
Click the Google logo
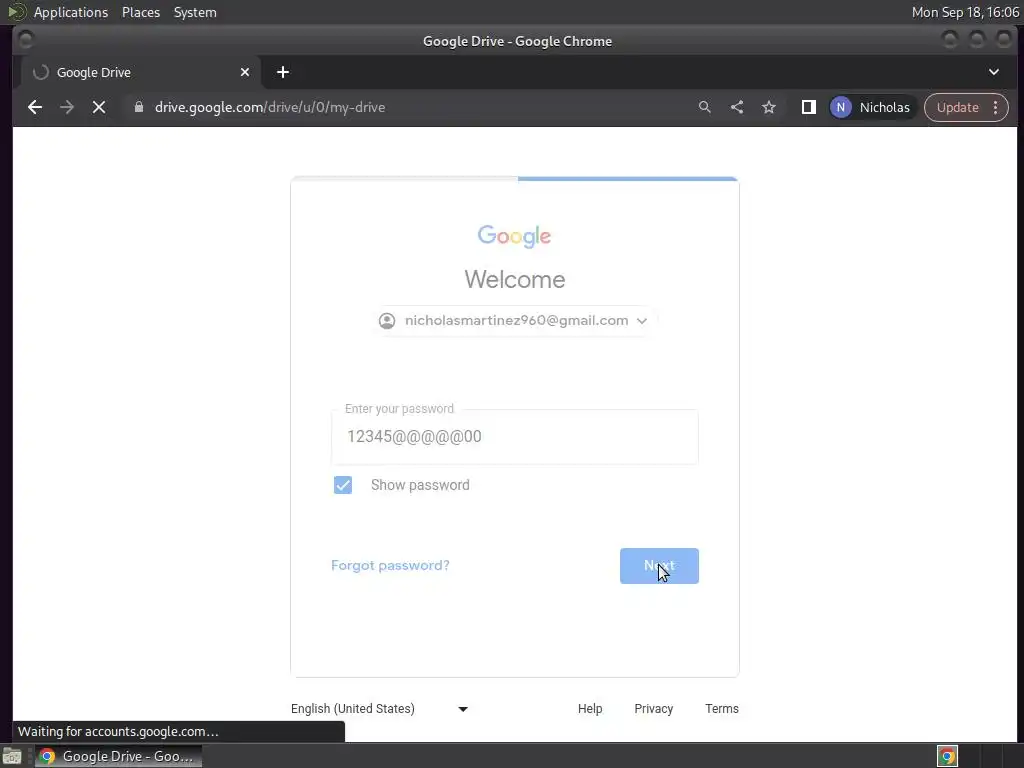tap(514, 236)
